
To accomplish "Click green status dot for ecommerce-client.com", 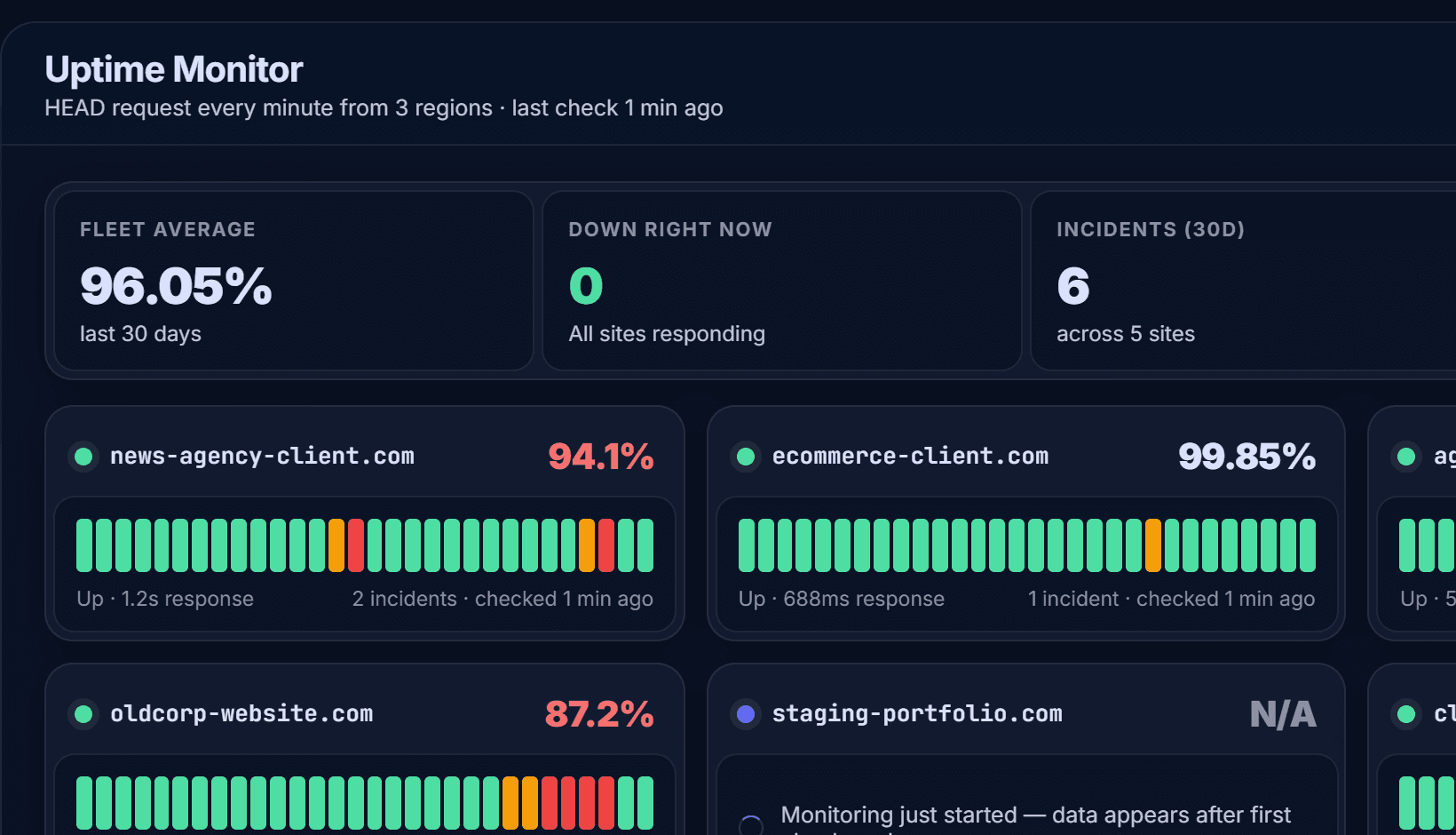I will pos(746,457).
